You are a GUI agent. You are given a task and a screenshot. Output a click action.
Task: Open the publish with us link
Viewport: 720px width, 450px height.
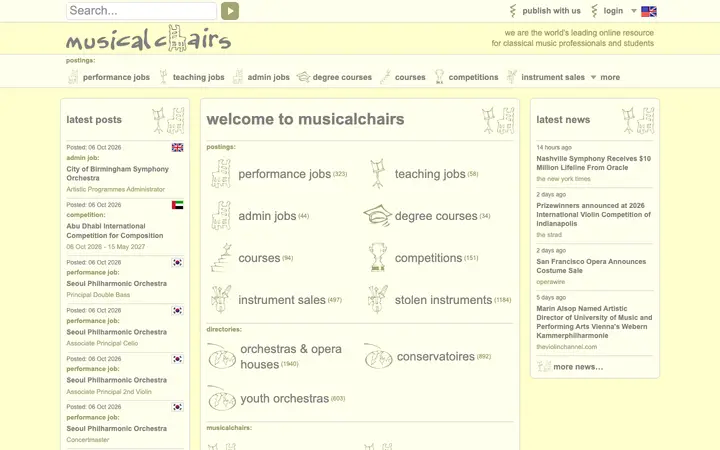coord(551,11)
